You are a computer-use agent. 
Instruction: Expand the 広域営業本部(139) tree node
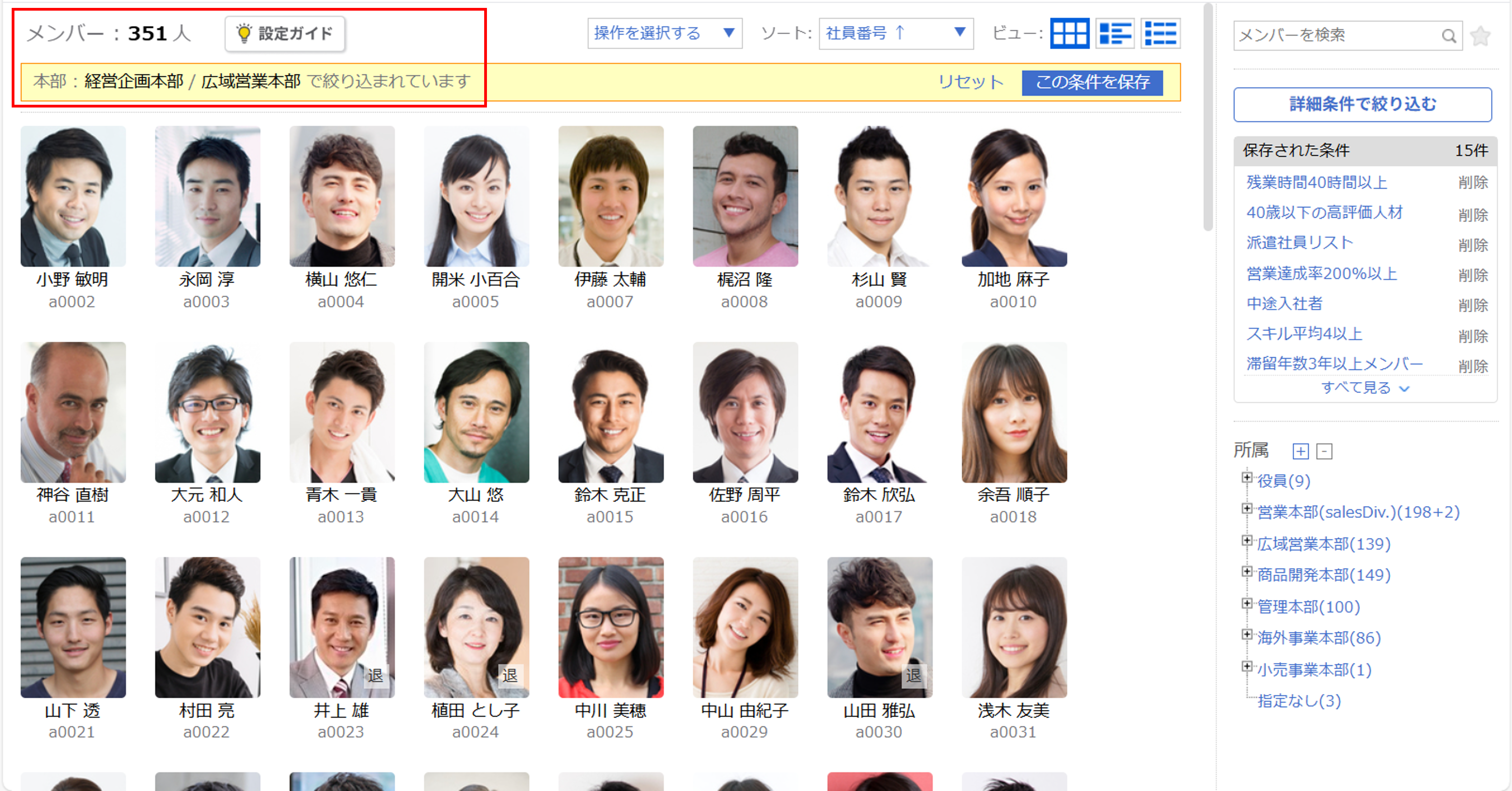click(1247, 540)
